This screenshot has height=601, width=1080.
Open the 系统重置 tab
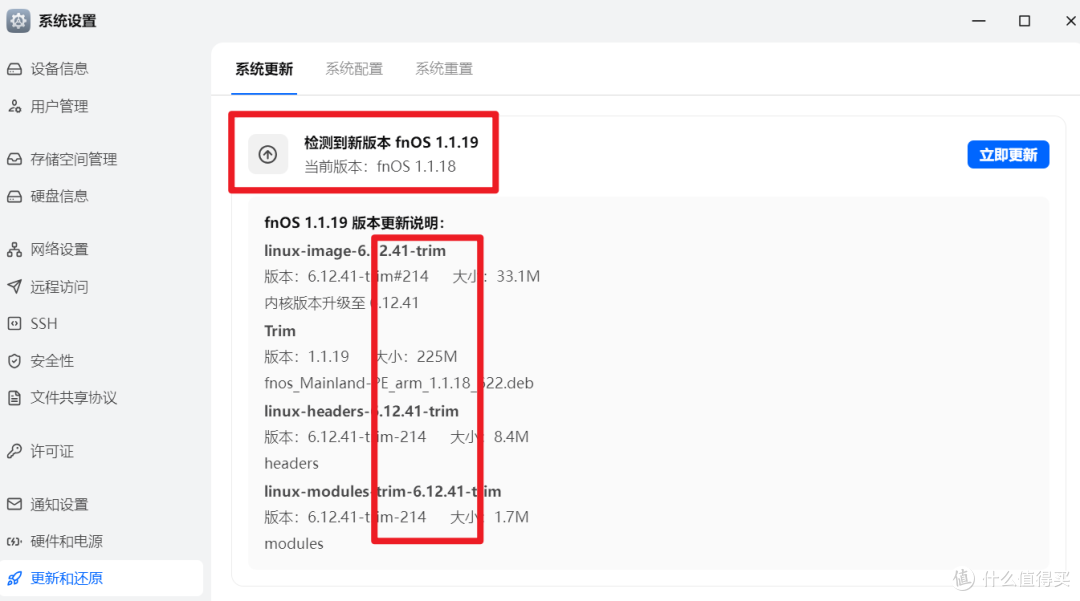[x=444, y=69]
